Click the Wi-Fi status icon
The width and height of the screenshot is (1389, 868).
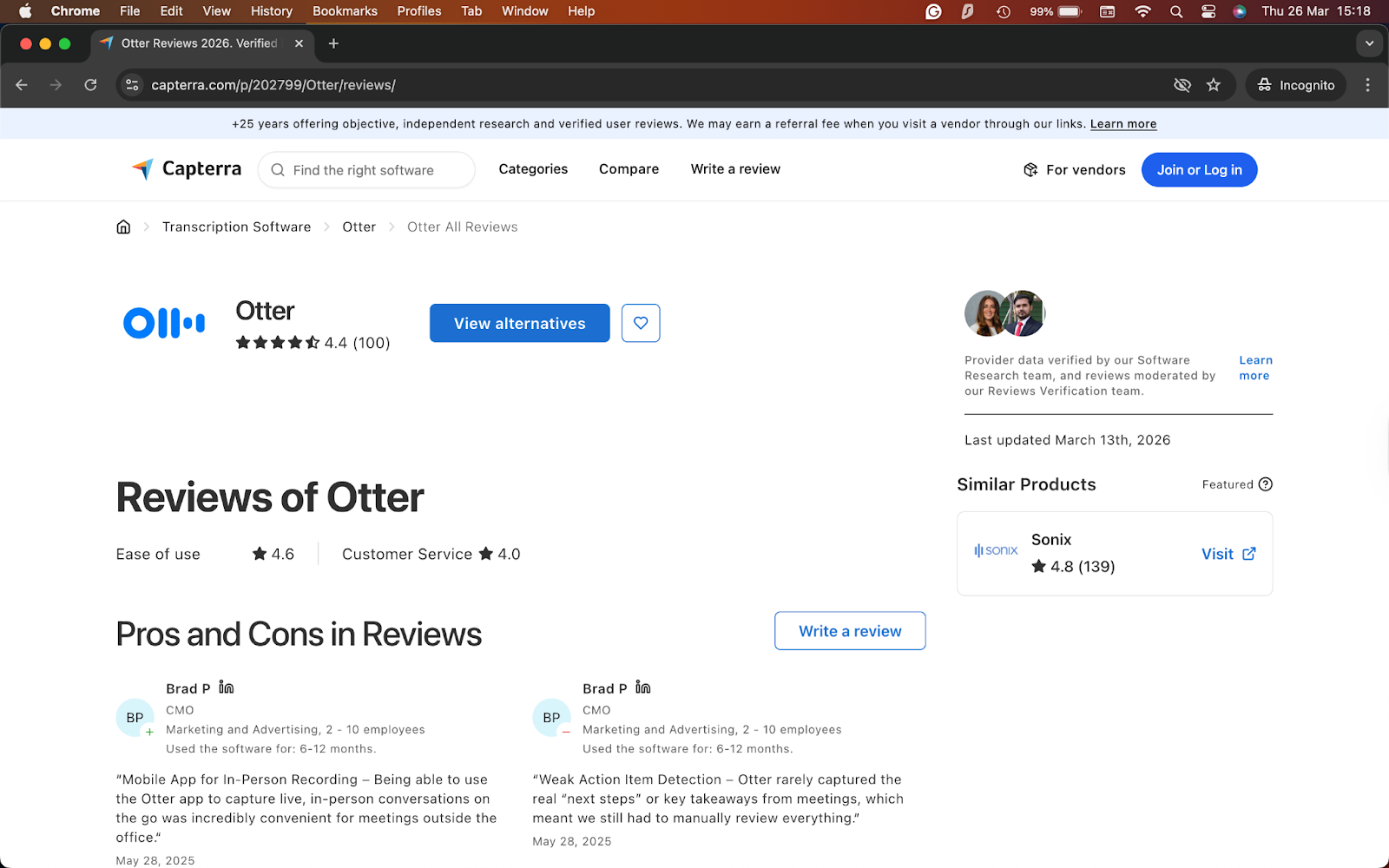click(1142, 11)
